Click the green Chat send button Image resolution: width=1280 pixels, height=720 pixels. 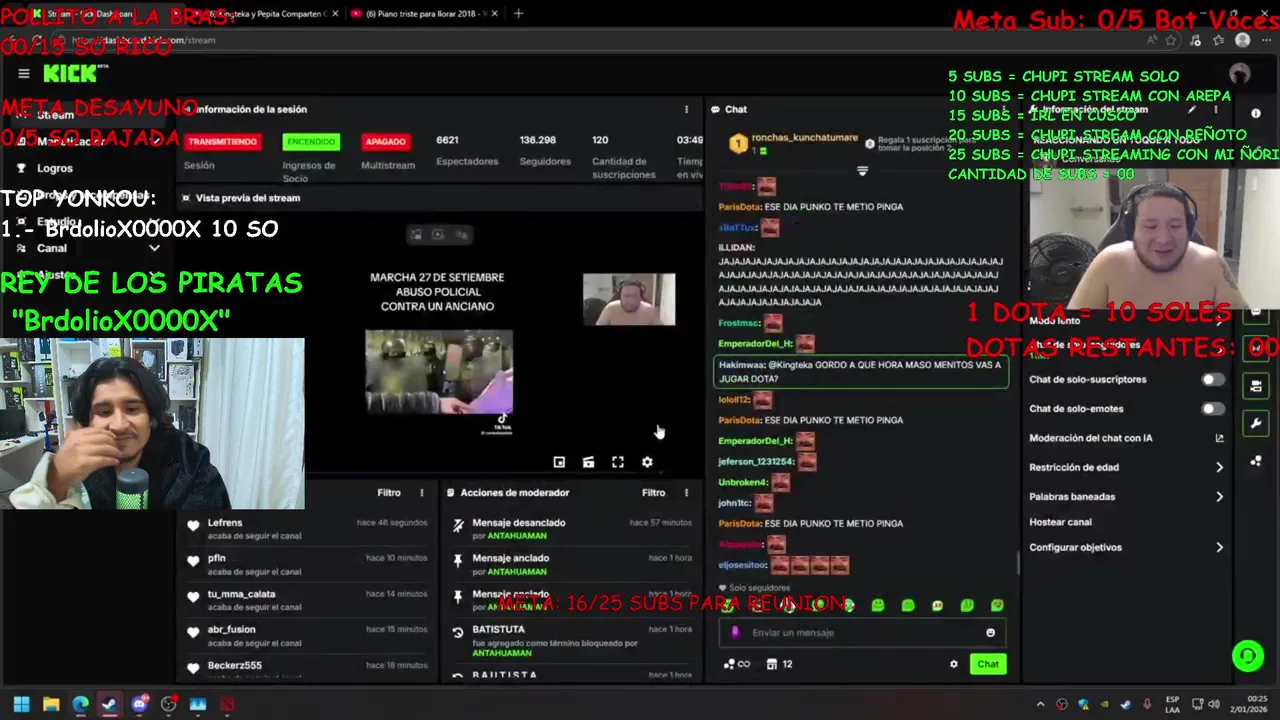(x=988, y=664)
